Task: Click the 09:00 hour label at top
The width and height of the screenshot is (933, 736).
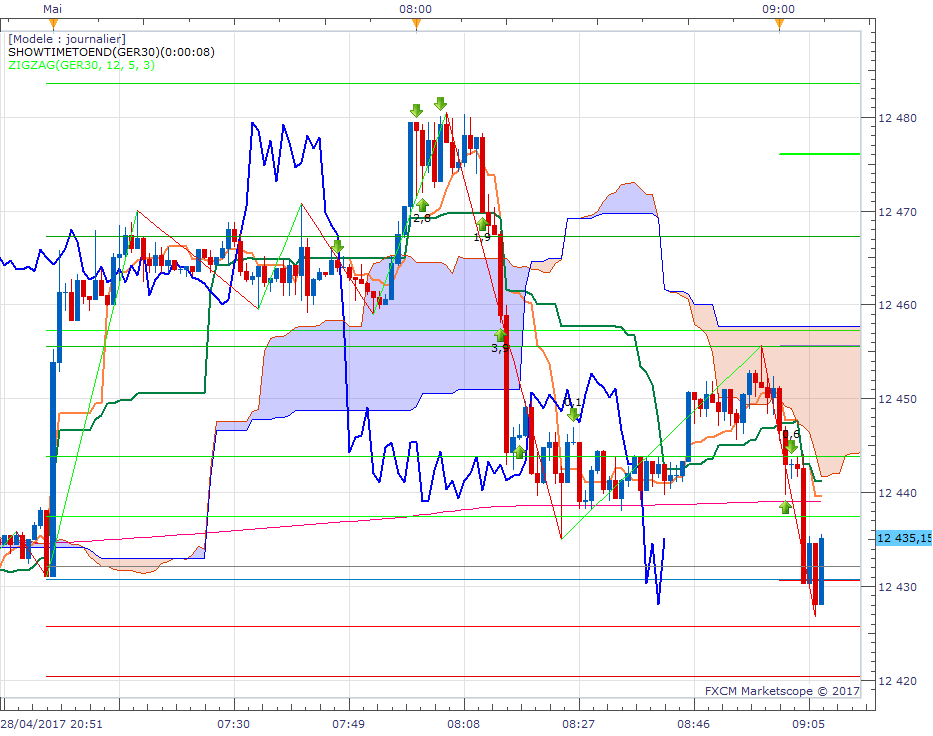Action: click(778, 9)
